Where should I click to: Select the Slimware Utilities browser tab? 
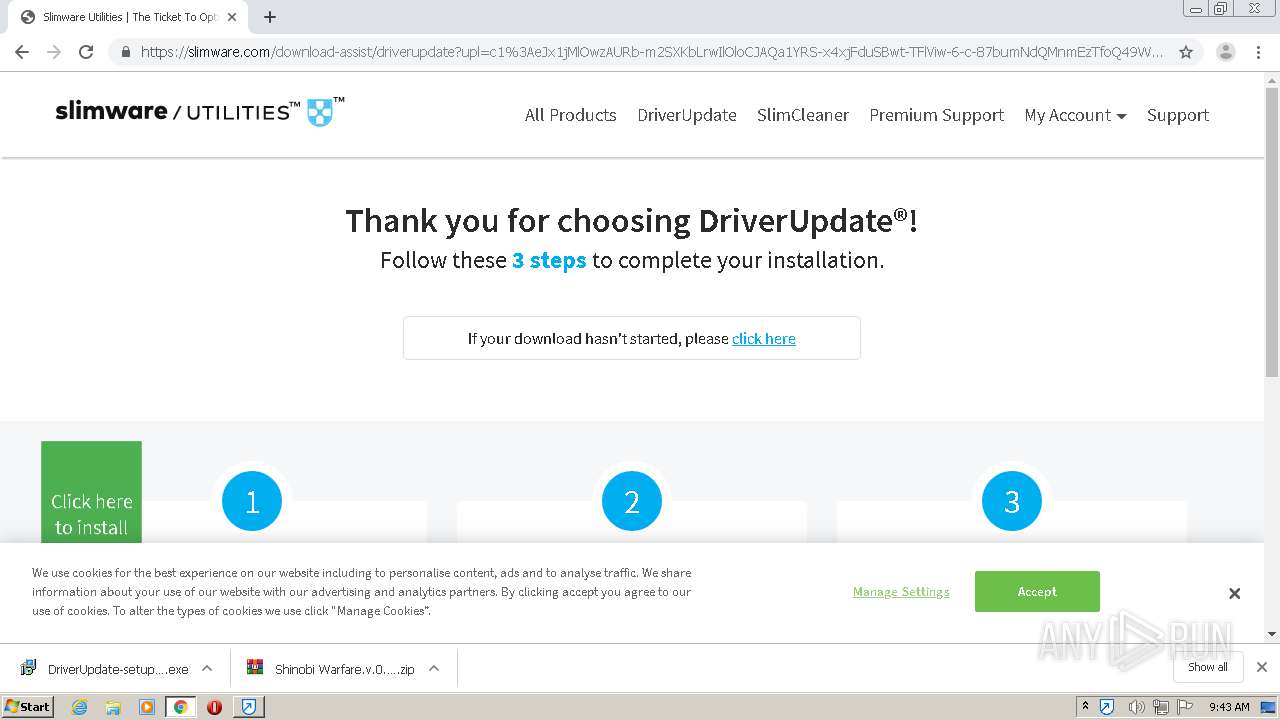click(130, 17)
